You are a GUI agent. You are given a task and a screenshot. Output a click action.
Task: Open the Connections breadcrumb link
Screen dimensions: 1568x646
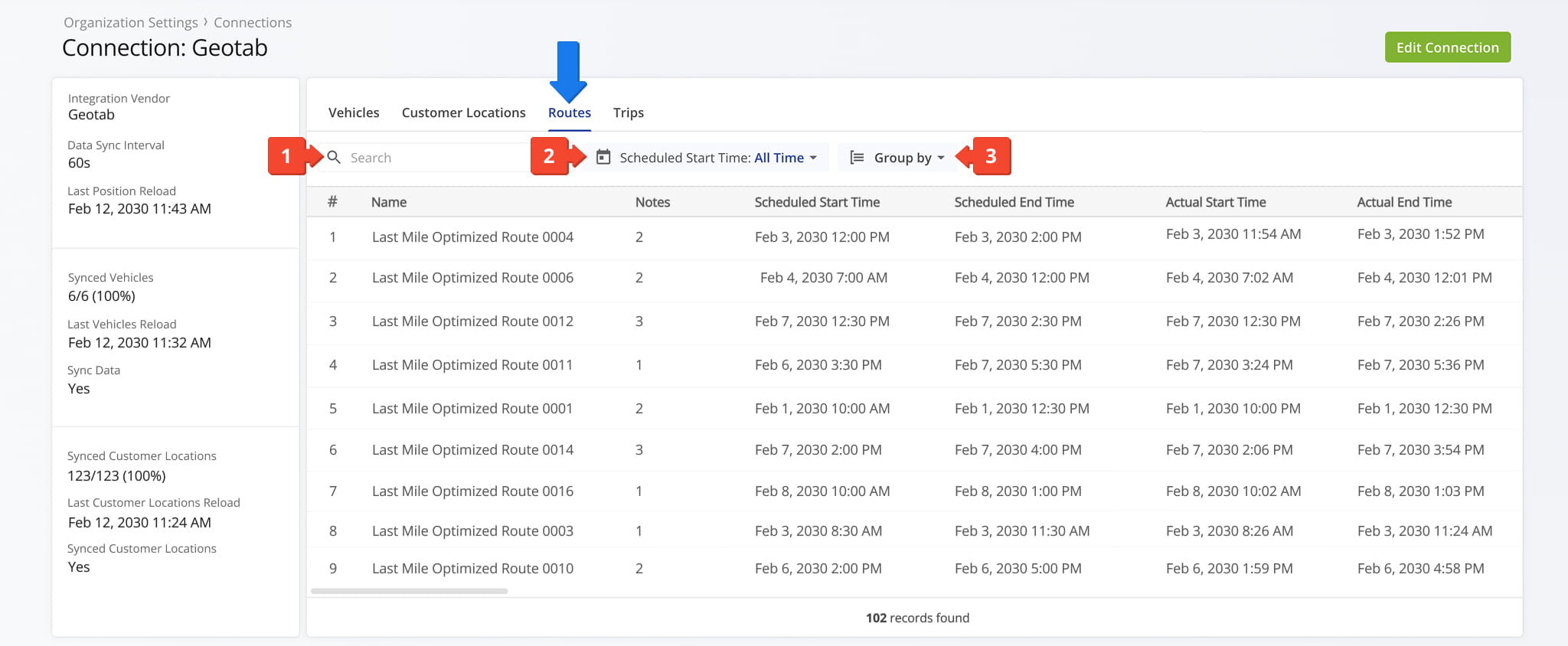(253, 23)
